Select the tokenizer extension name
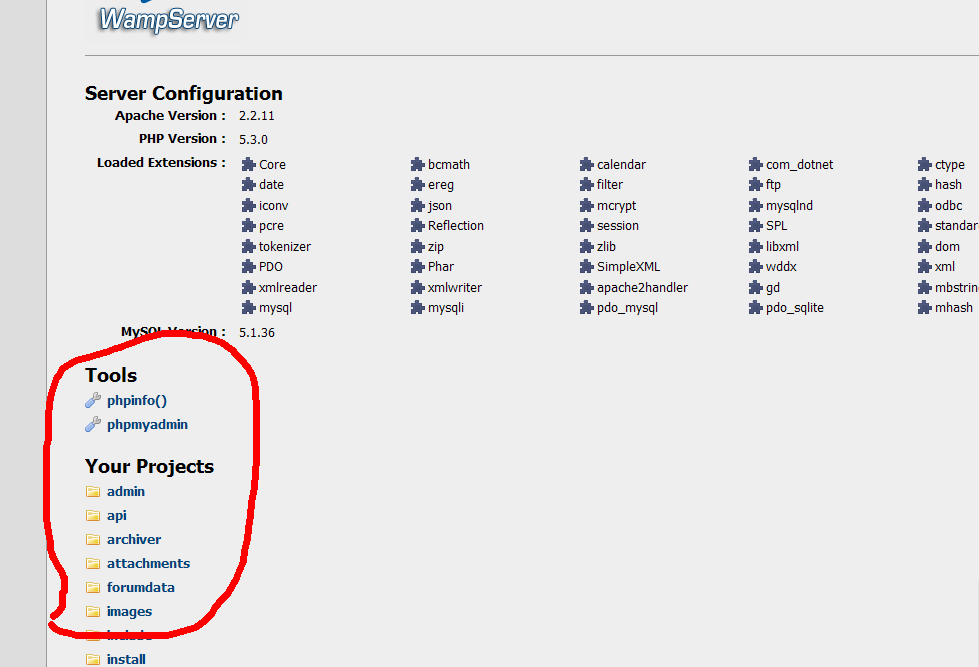 point(285,247)
